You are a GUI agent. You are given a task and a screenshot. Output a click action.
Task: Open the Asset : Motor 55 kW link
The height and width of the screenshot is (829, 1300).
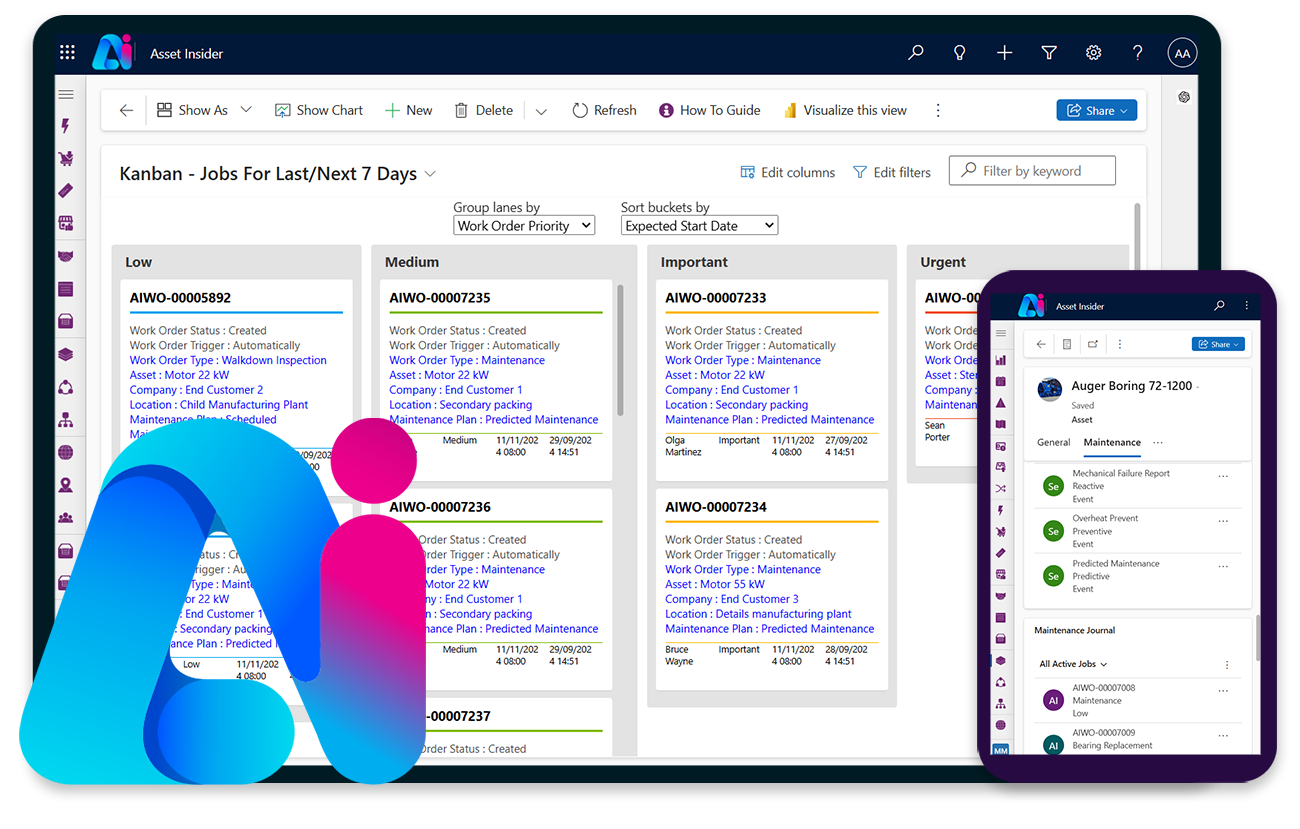click(x=715, y=585)
